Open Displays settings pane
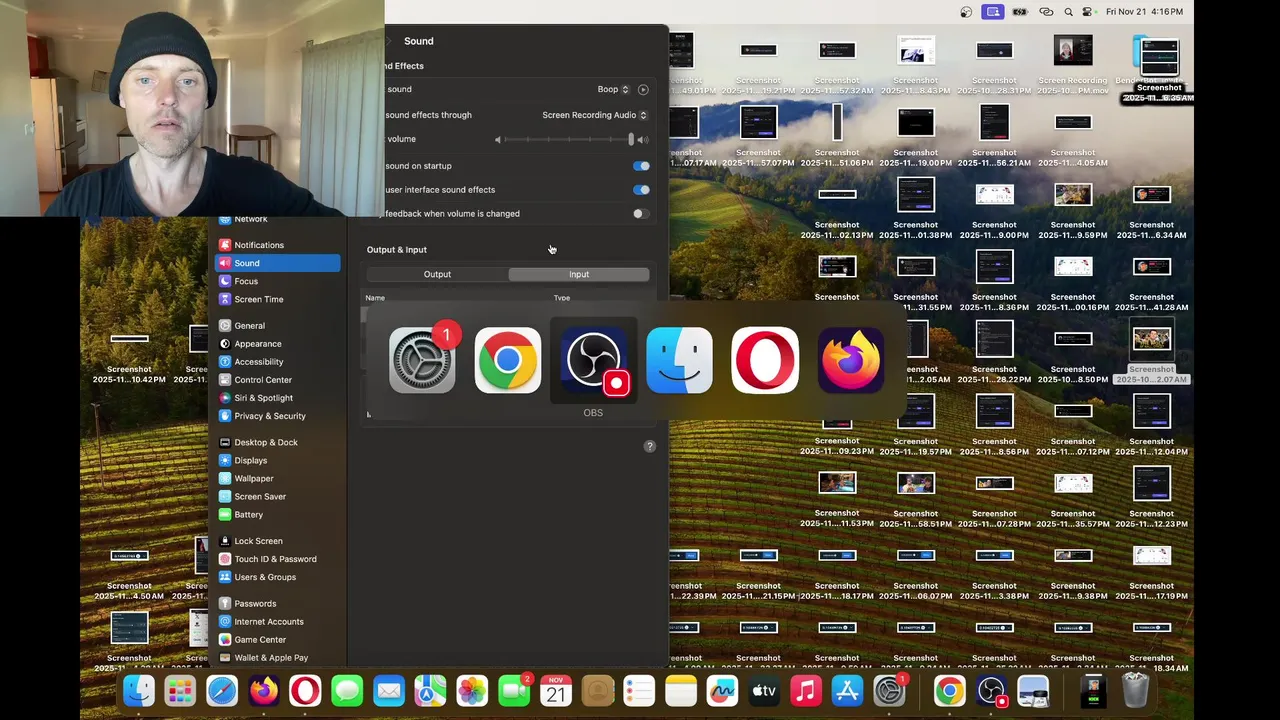This screenshot has height=720, width=1280. 277,461
